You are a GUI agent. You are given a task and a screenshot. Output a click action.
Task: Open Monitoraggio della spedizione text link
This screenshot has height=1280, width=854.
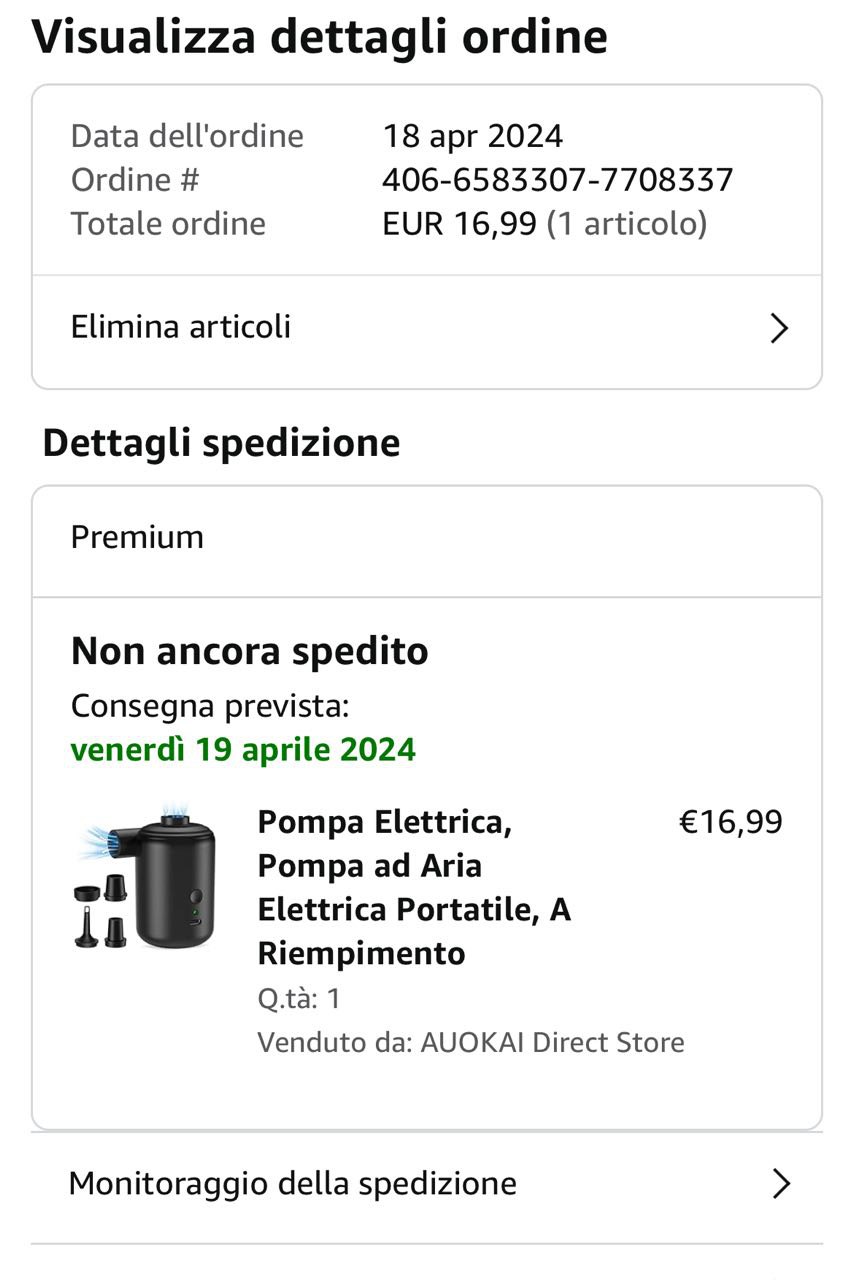pos(293,1184)
